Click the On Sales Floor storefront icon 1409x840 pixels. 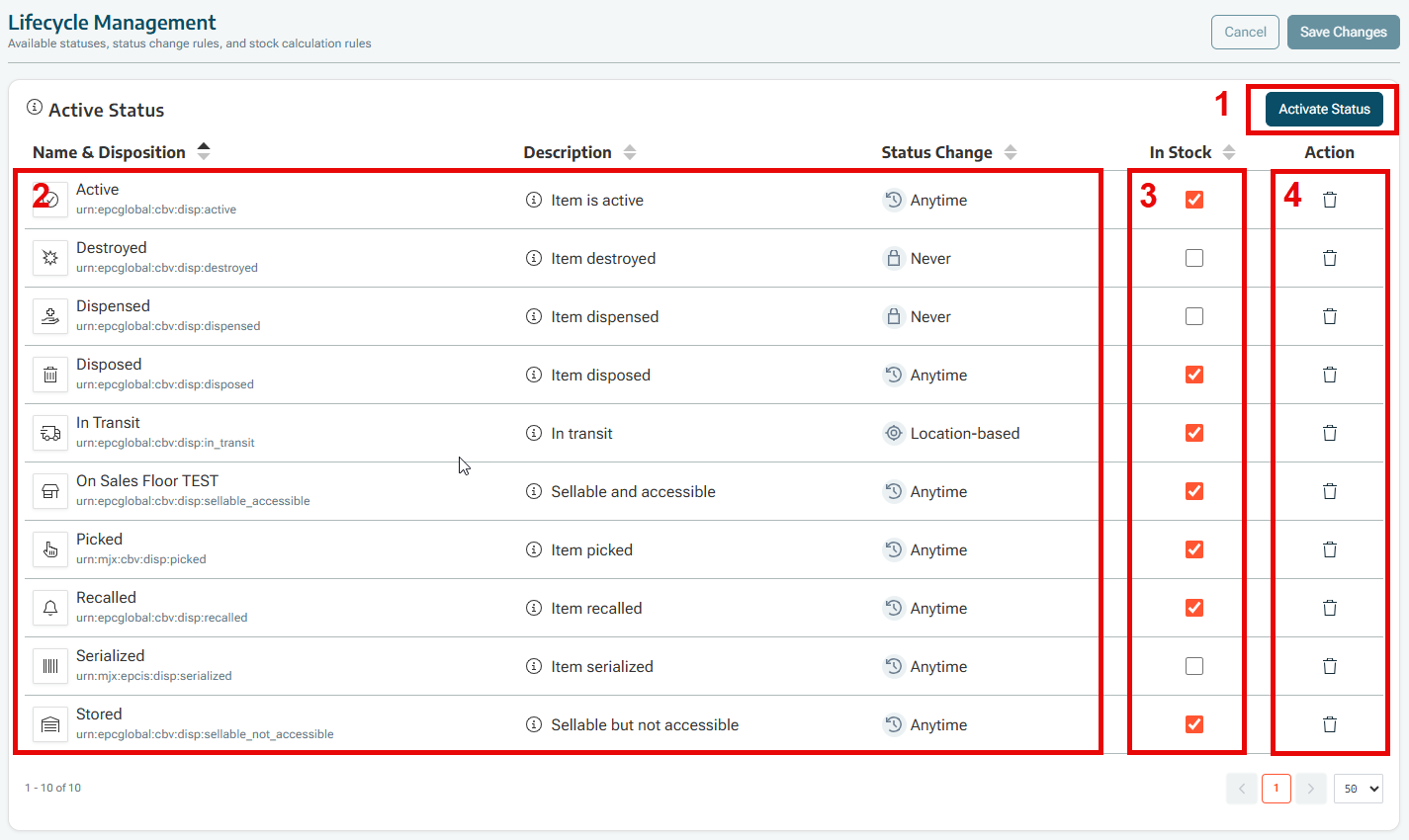point(50,491)
